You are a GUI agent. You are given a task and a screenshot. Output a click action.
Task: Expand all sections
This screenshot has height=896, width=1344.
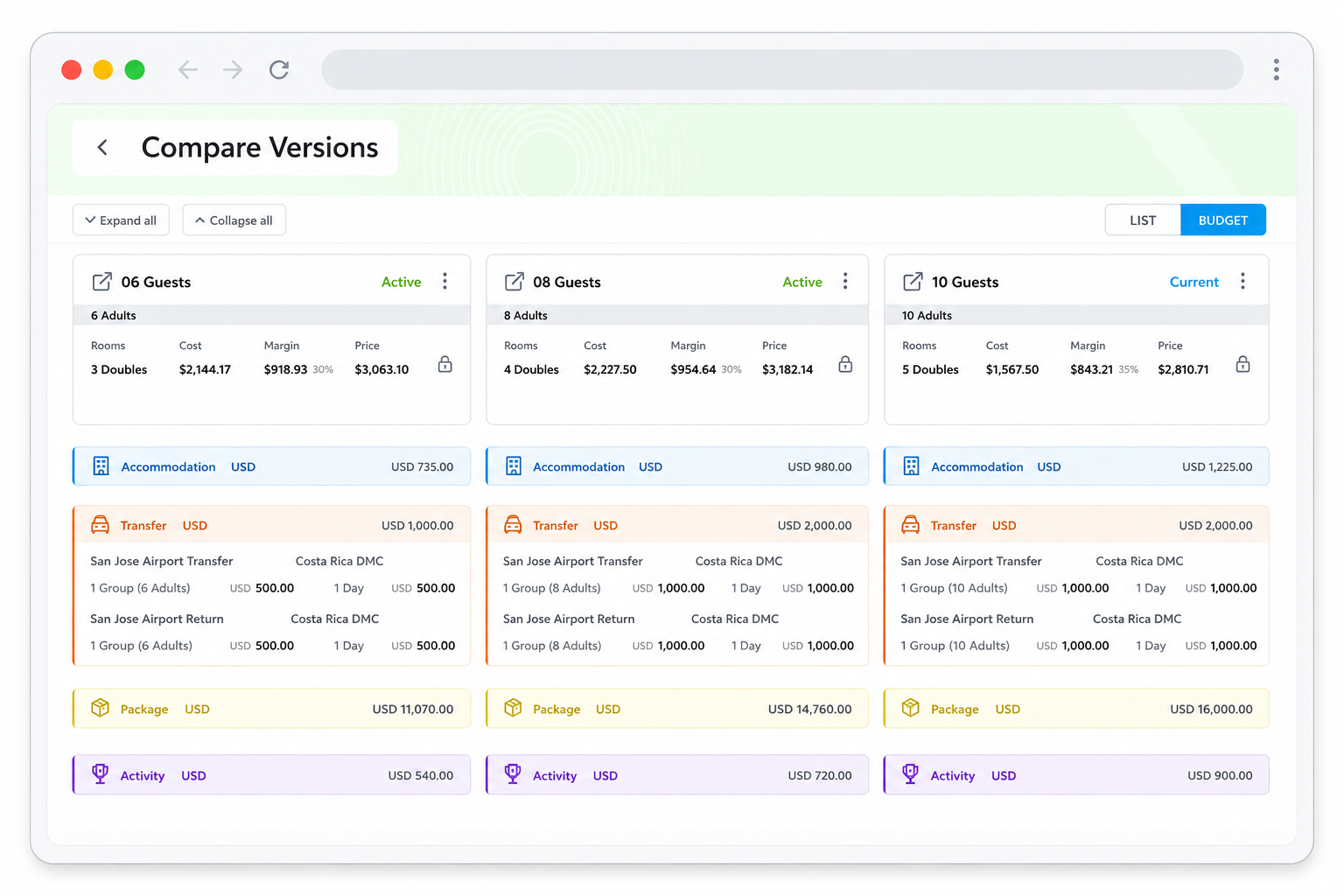121,220
